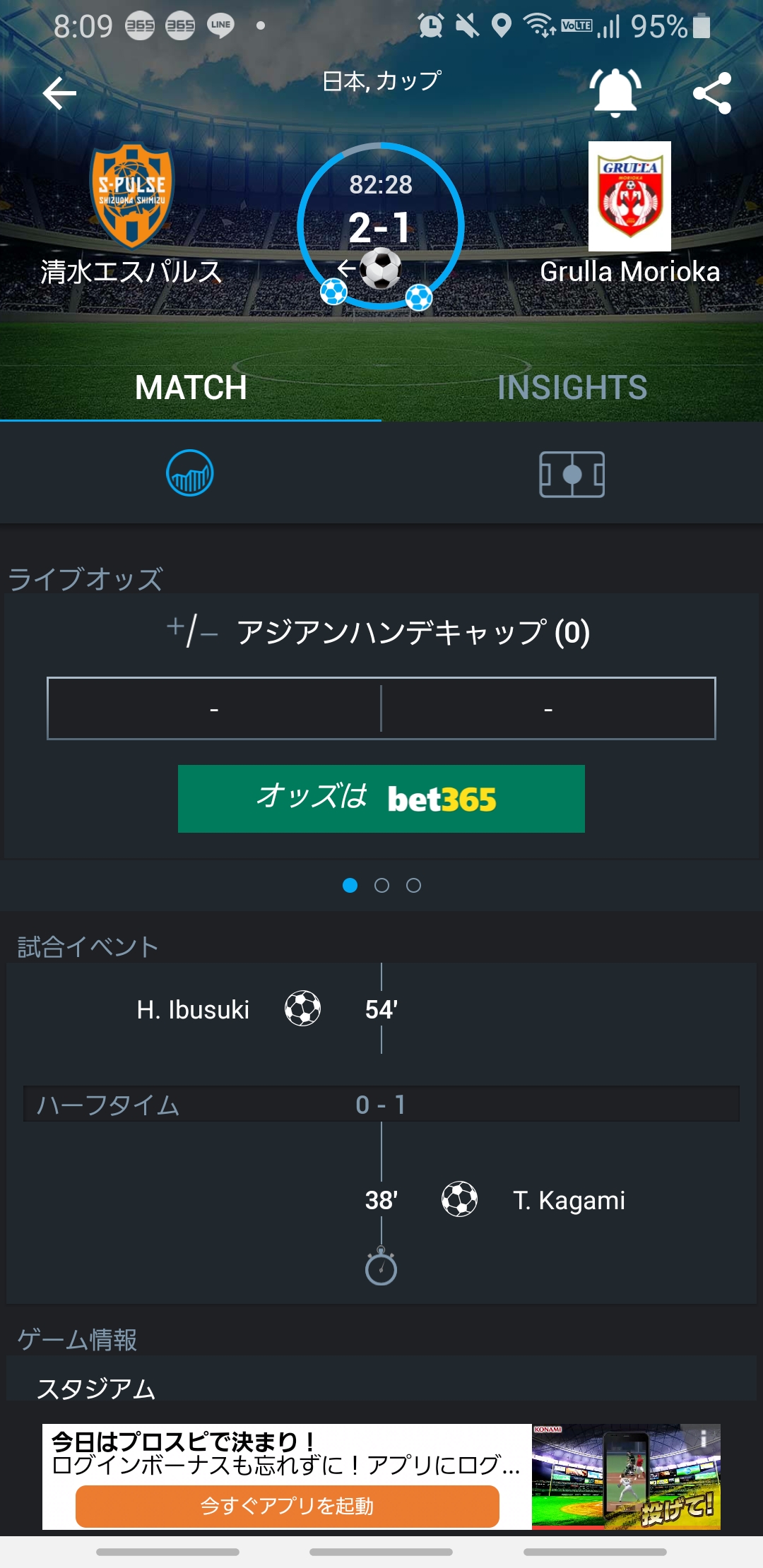
Task: Select the statistics chart view icon
Action: pyautogui.click(x=190, y=473)
